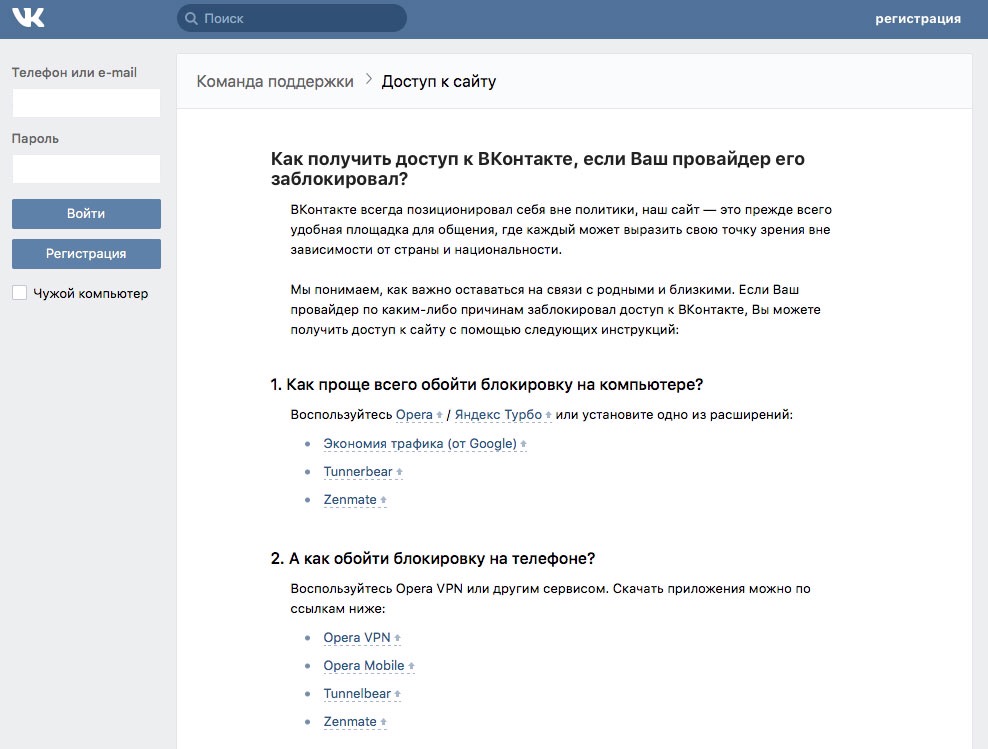Screen dimensions: 988x749
Task: Click the 'Пароль' label text
Action: point(35,139)
